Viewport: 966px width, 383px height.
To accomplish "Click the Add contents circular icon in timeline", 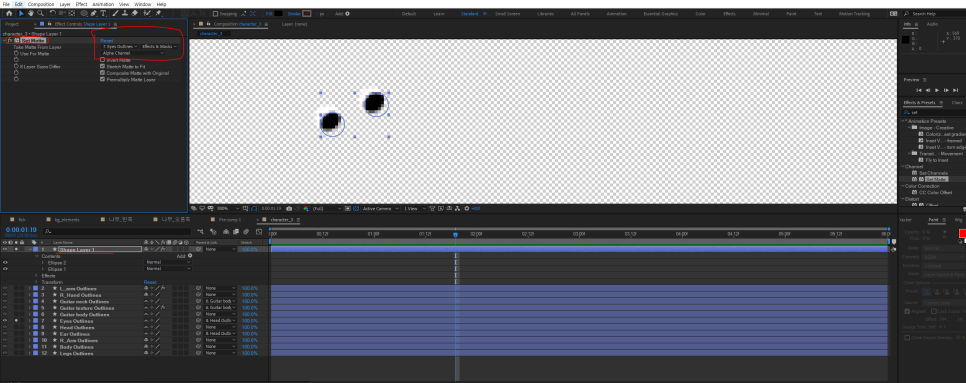I will [x=190, y=256].
